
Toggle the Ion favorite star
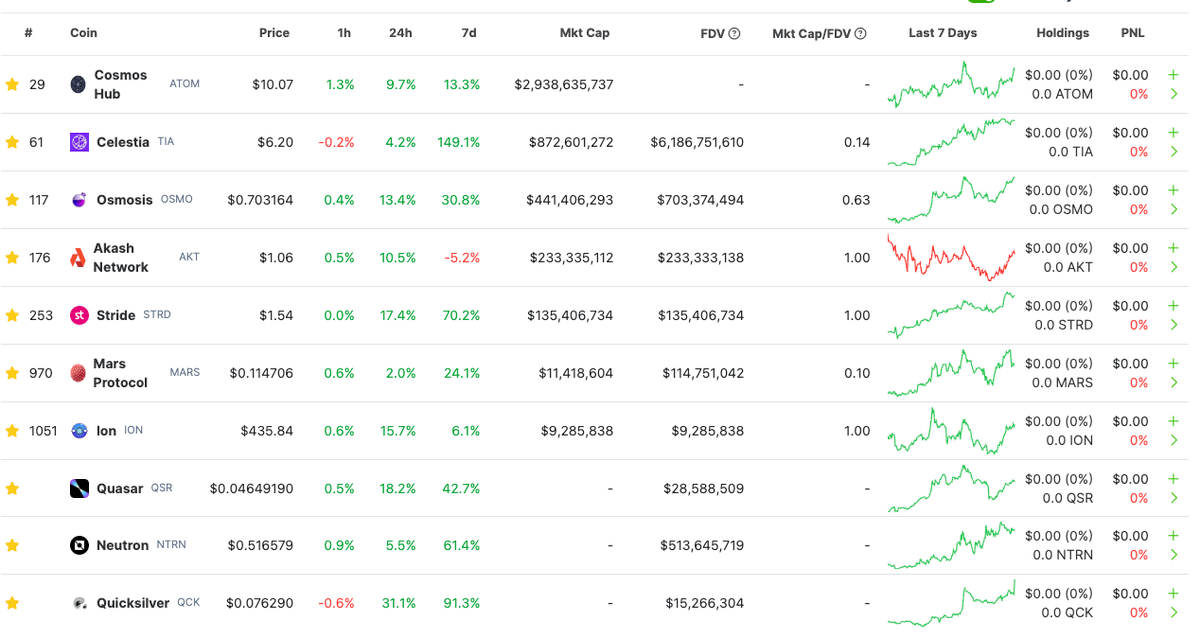[12, 431]
